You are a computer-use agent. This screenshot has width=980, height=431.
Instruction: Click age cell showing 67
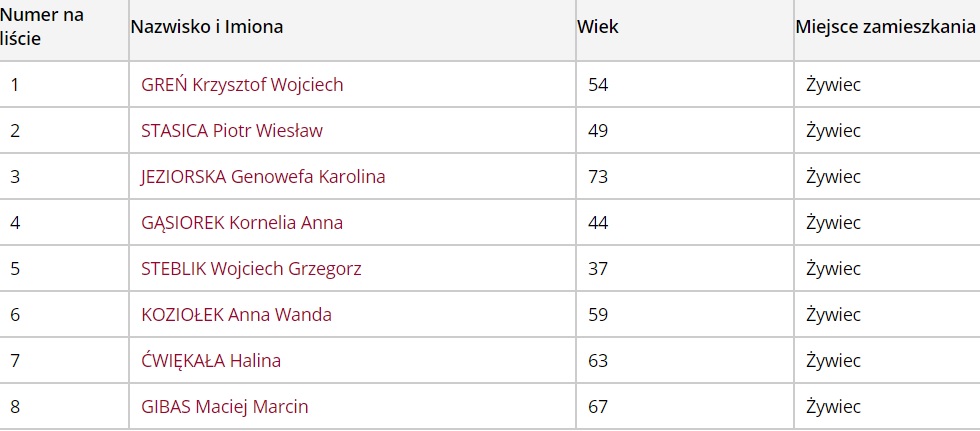[598, 407]
